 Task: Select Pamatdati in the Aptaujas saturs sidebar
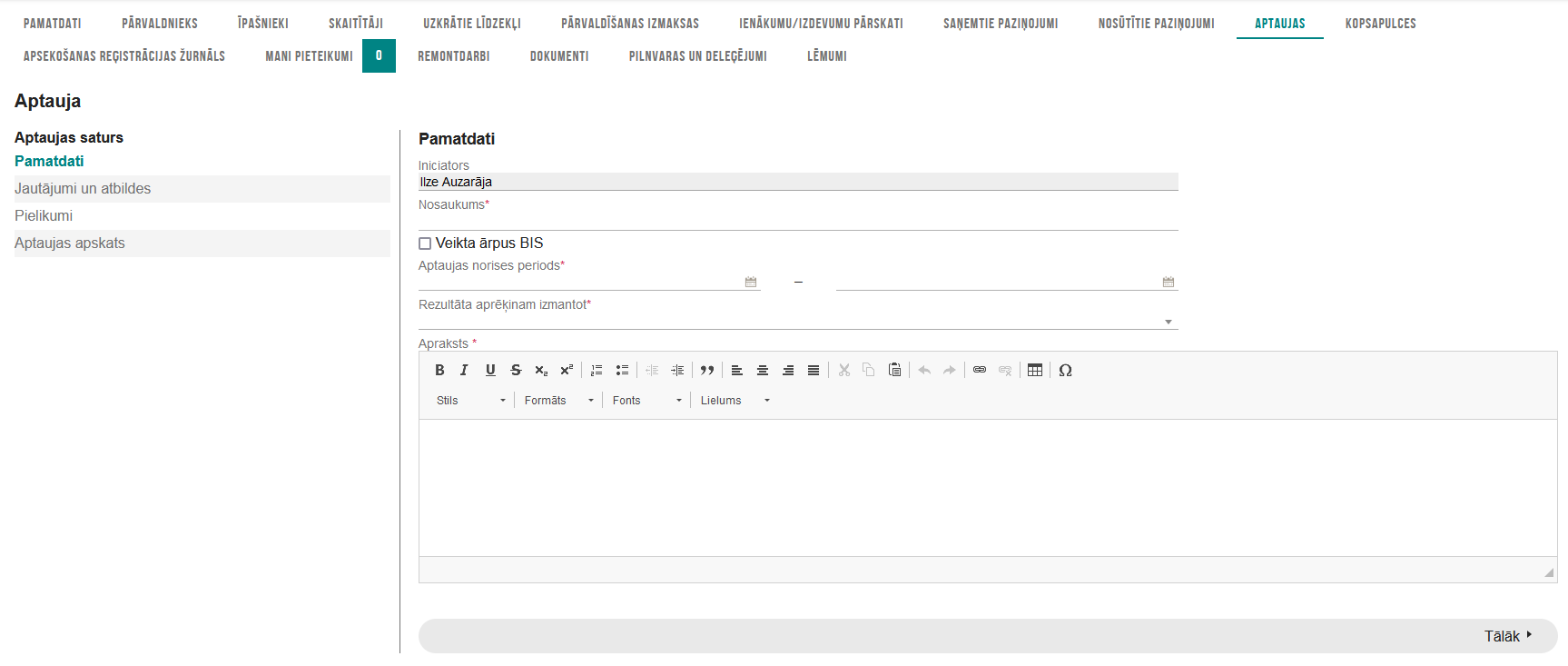click(x=49, y=161)
